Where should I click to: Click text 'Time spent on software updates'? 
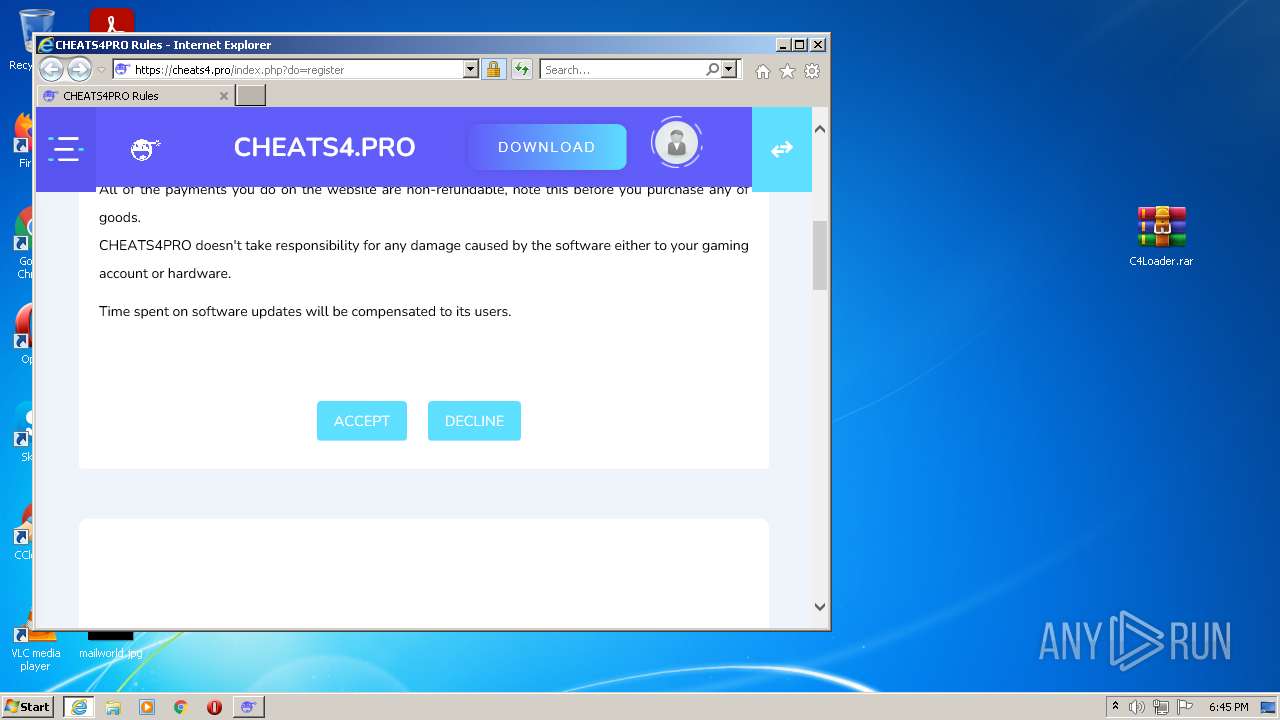pos(200,311)
